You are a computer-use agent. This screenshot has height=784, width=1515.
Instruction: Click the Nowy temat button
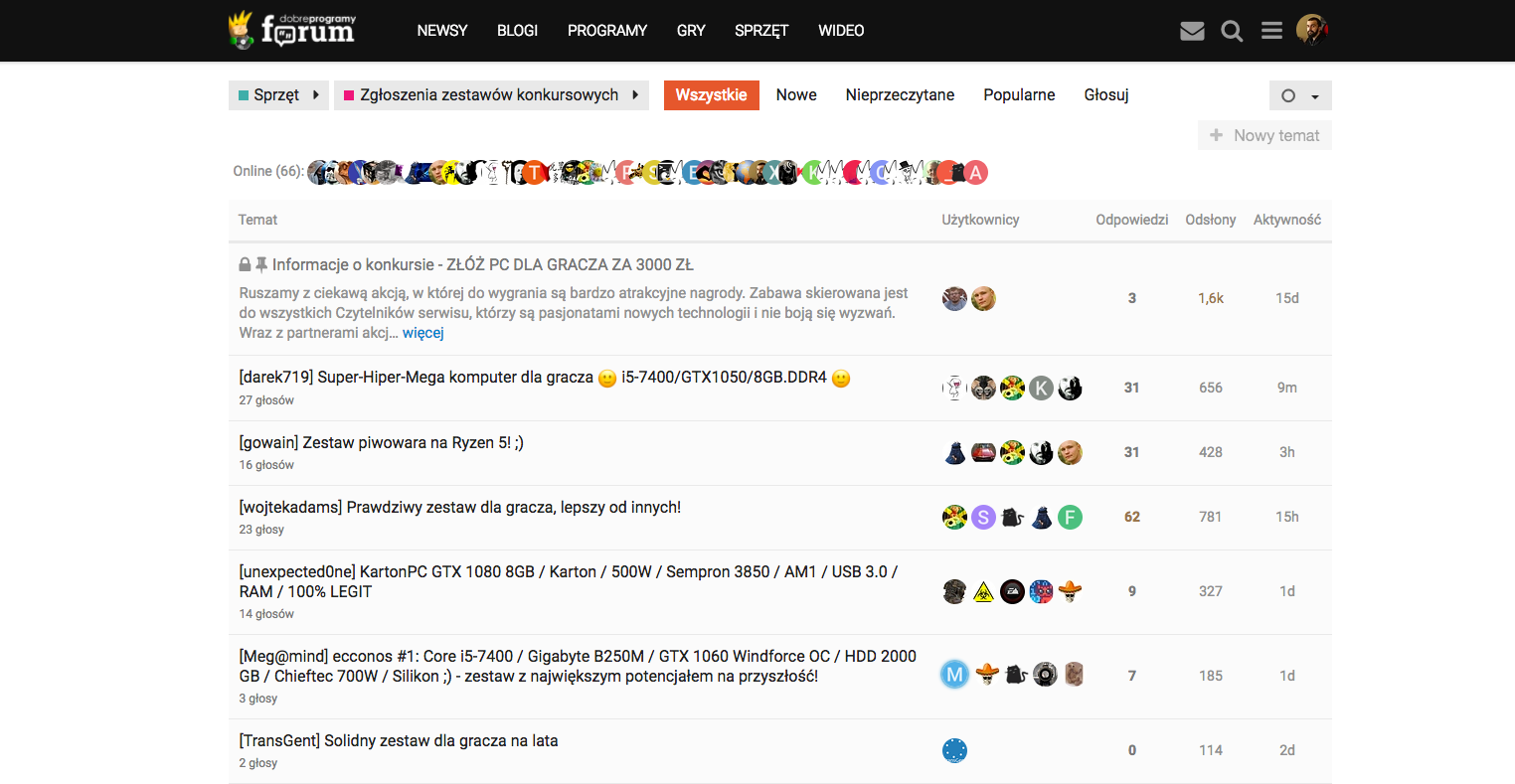click(x=1264, y=135)
